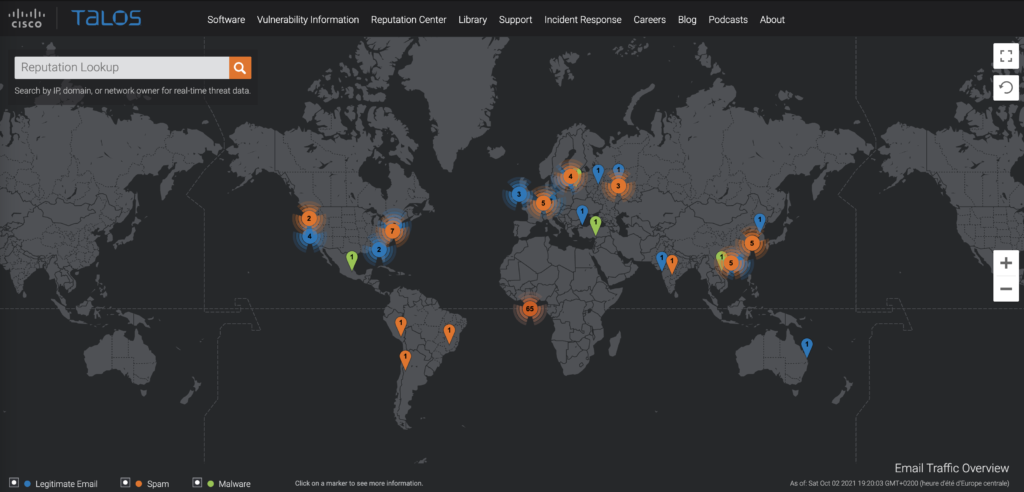Toggle the Malware filter checkbox
The width and height of the screenshot is (1024, 492).
[197, 483]
